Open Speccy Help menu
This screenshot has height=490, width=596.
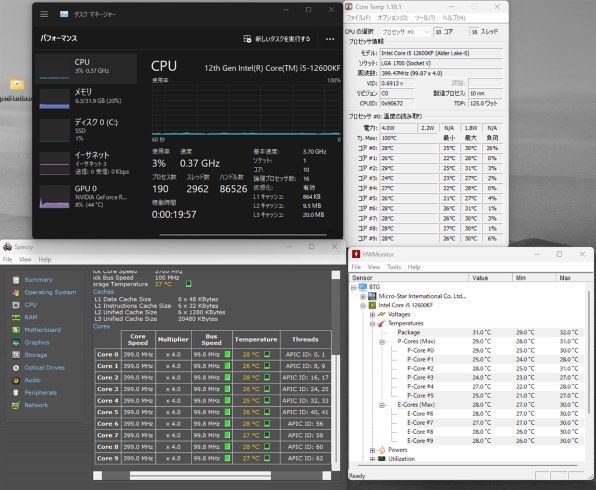point(44,260)
